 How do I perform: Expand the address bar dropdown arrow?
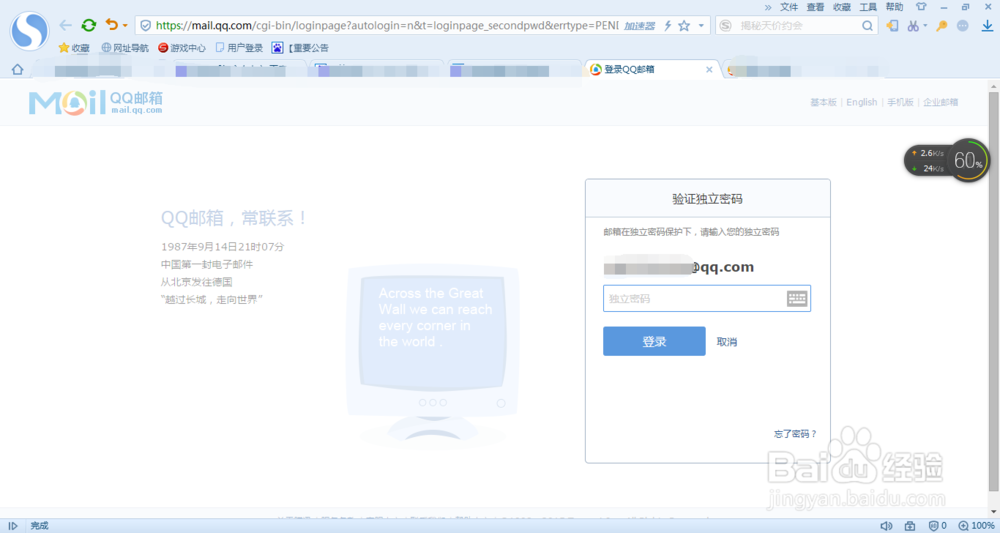701,26
